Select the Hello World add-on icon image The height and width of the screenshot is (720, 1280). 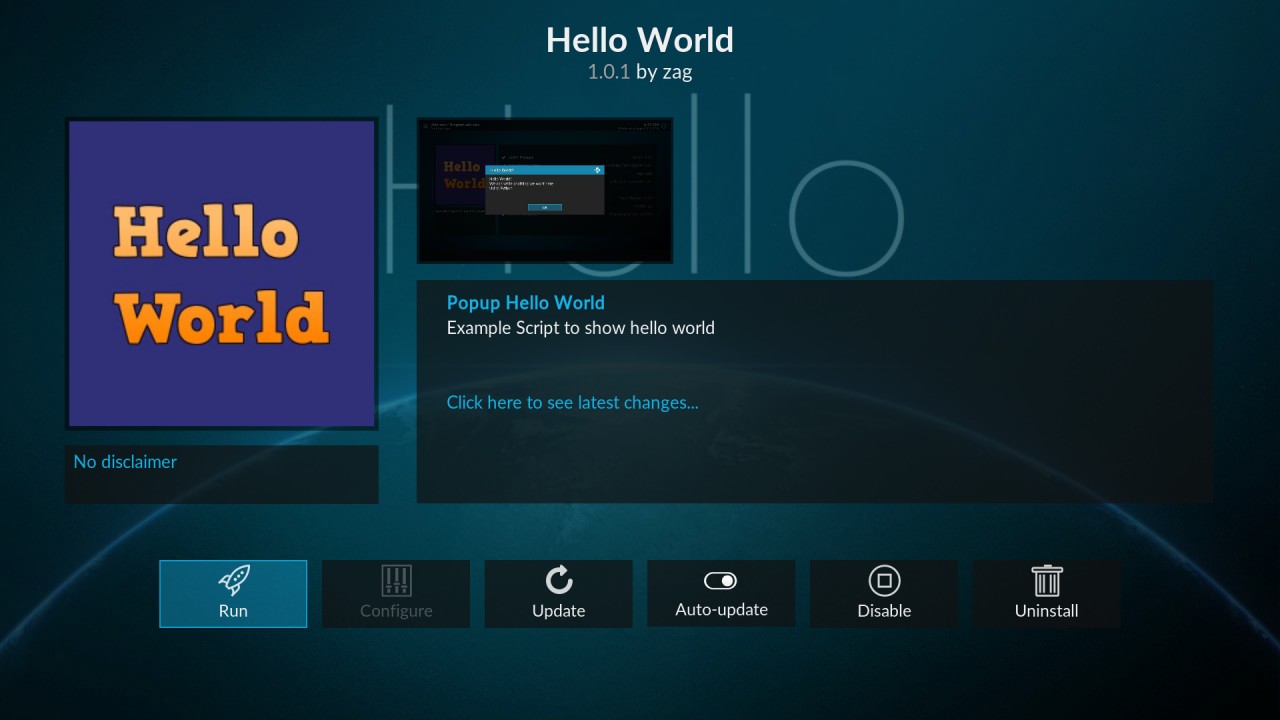pos(222,274)
